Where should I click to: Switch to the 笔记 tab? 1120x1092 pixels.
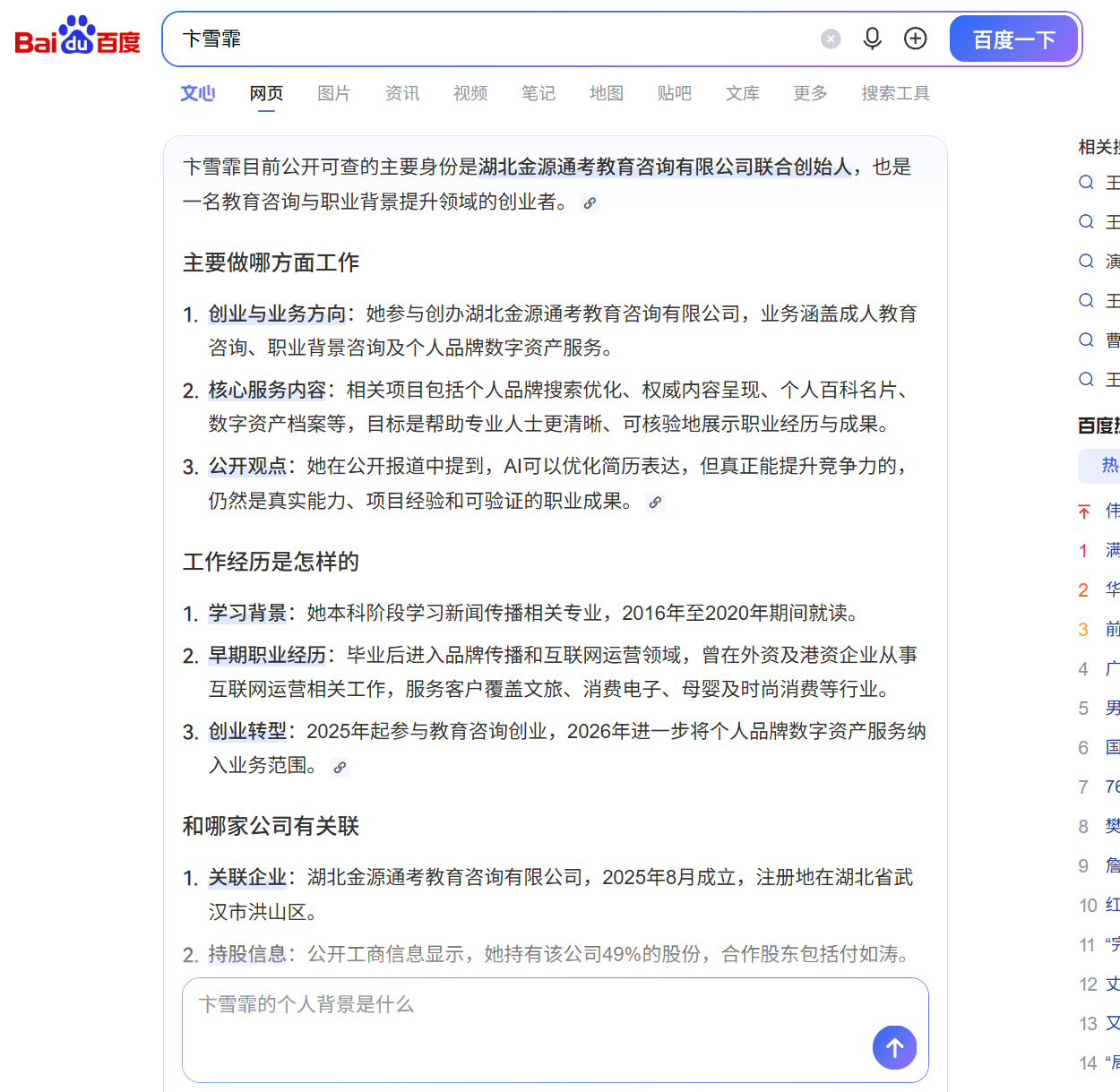(x=538, y=93)
